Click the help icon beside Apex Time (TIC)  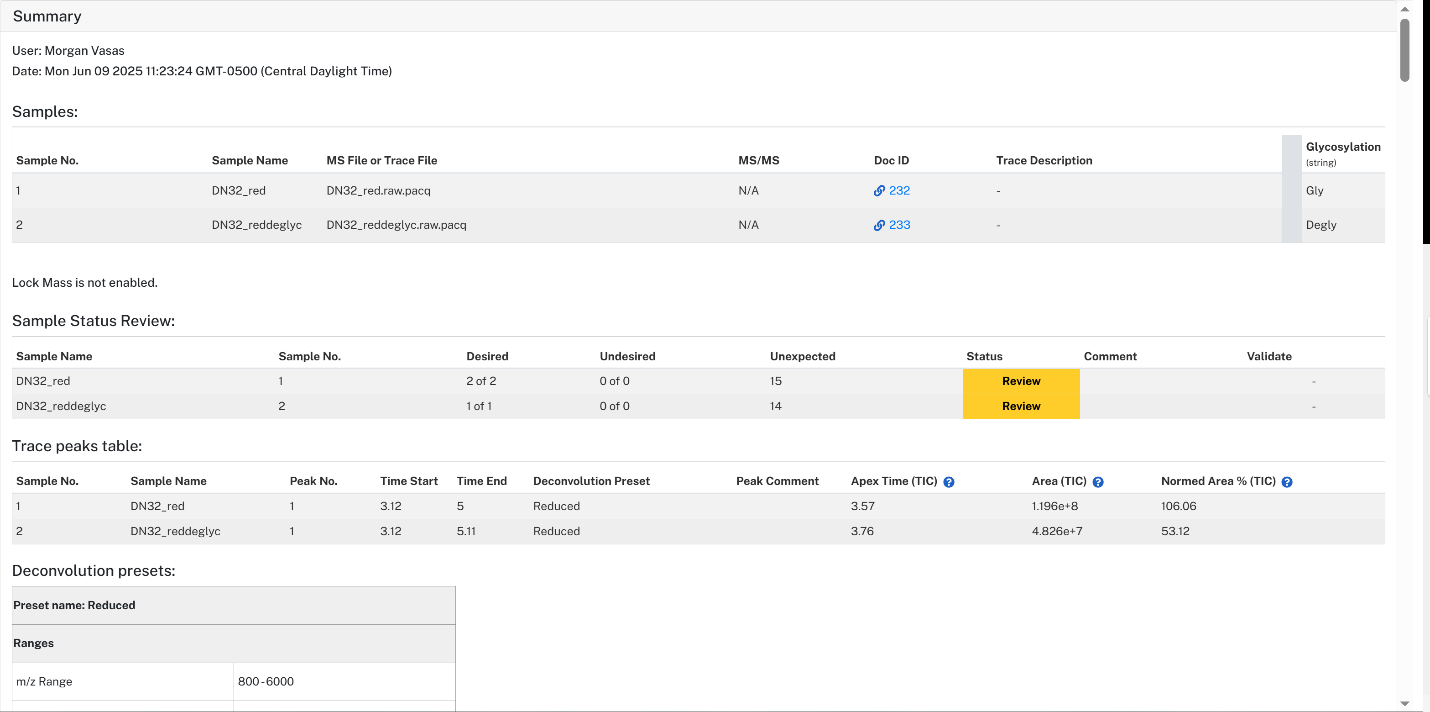click(949, 482)
